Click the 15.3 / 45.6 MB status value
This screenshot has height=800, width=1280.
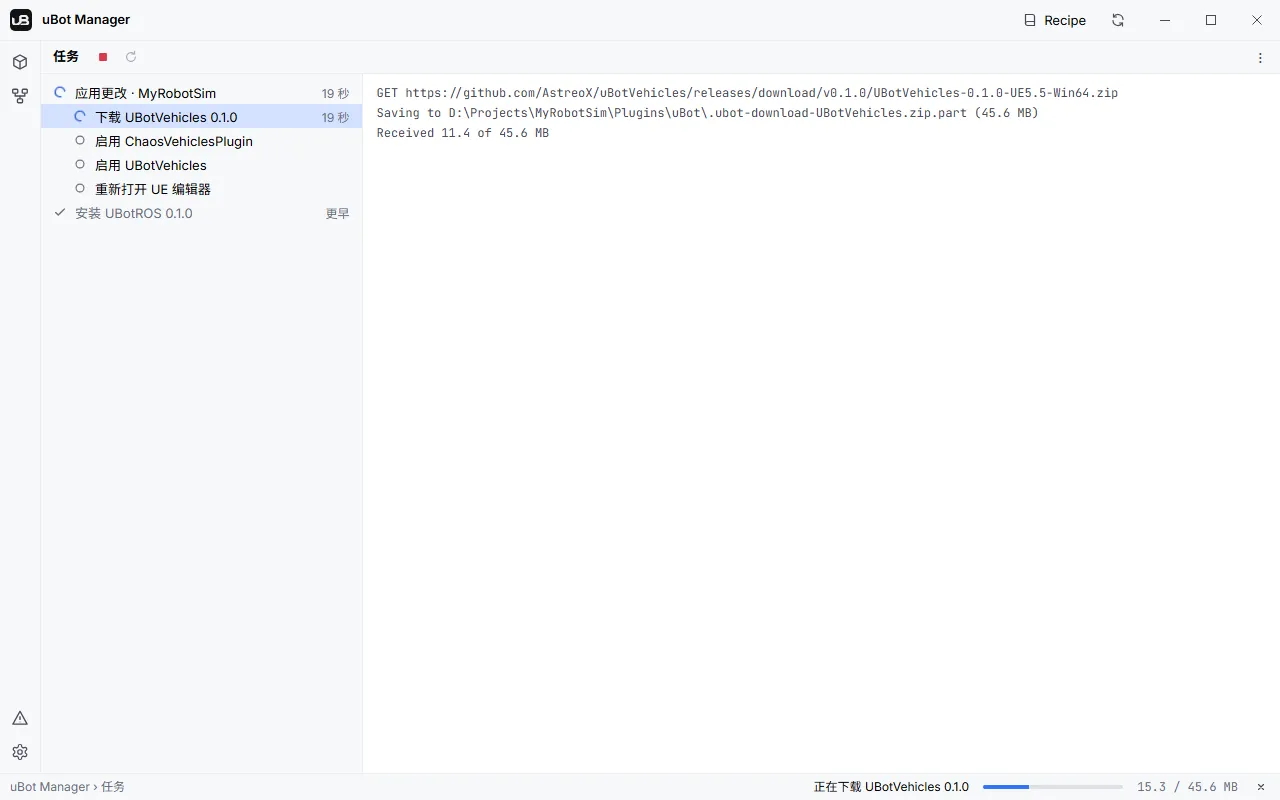click(1187, 787)
